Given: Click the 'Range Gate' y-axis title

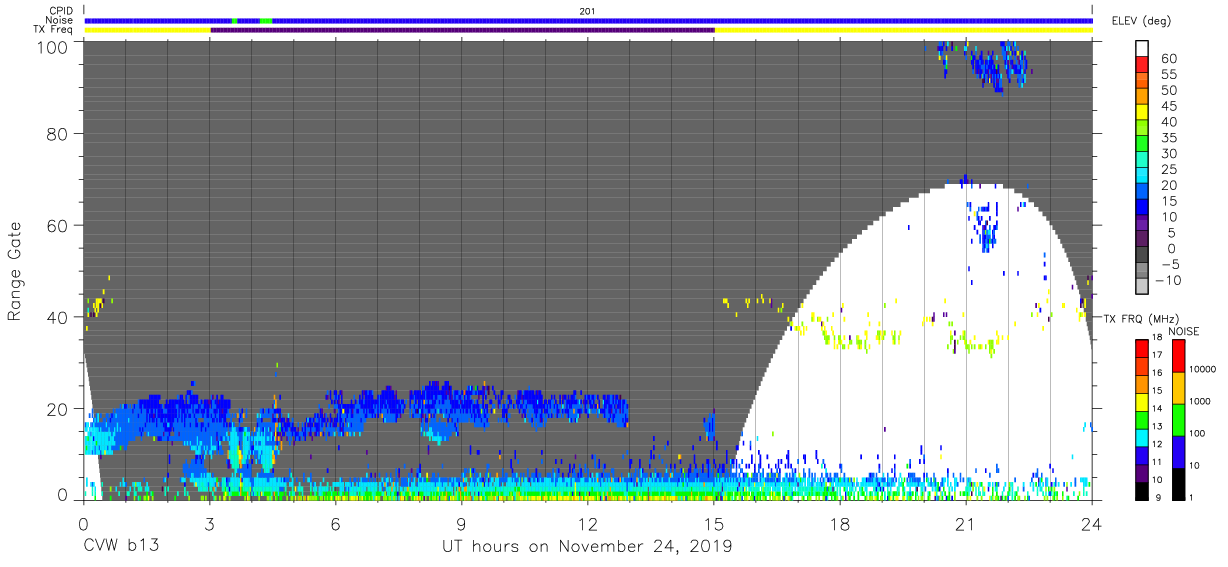Looking at the screenshot, I should coord(15,271).
